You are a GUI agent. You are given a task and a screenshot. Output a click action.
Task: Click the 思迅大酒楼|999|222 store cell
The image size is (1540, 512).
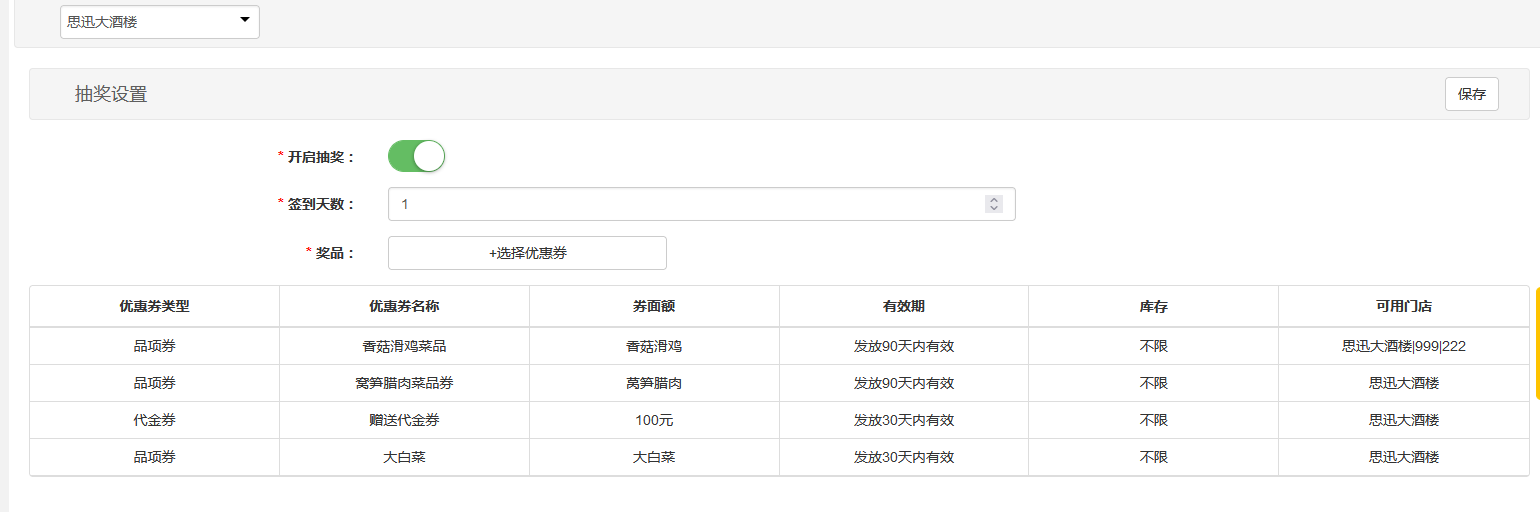pos(1404,346)
